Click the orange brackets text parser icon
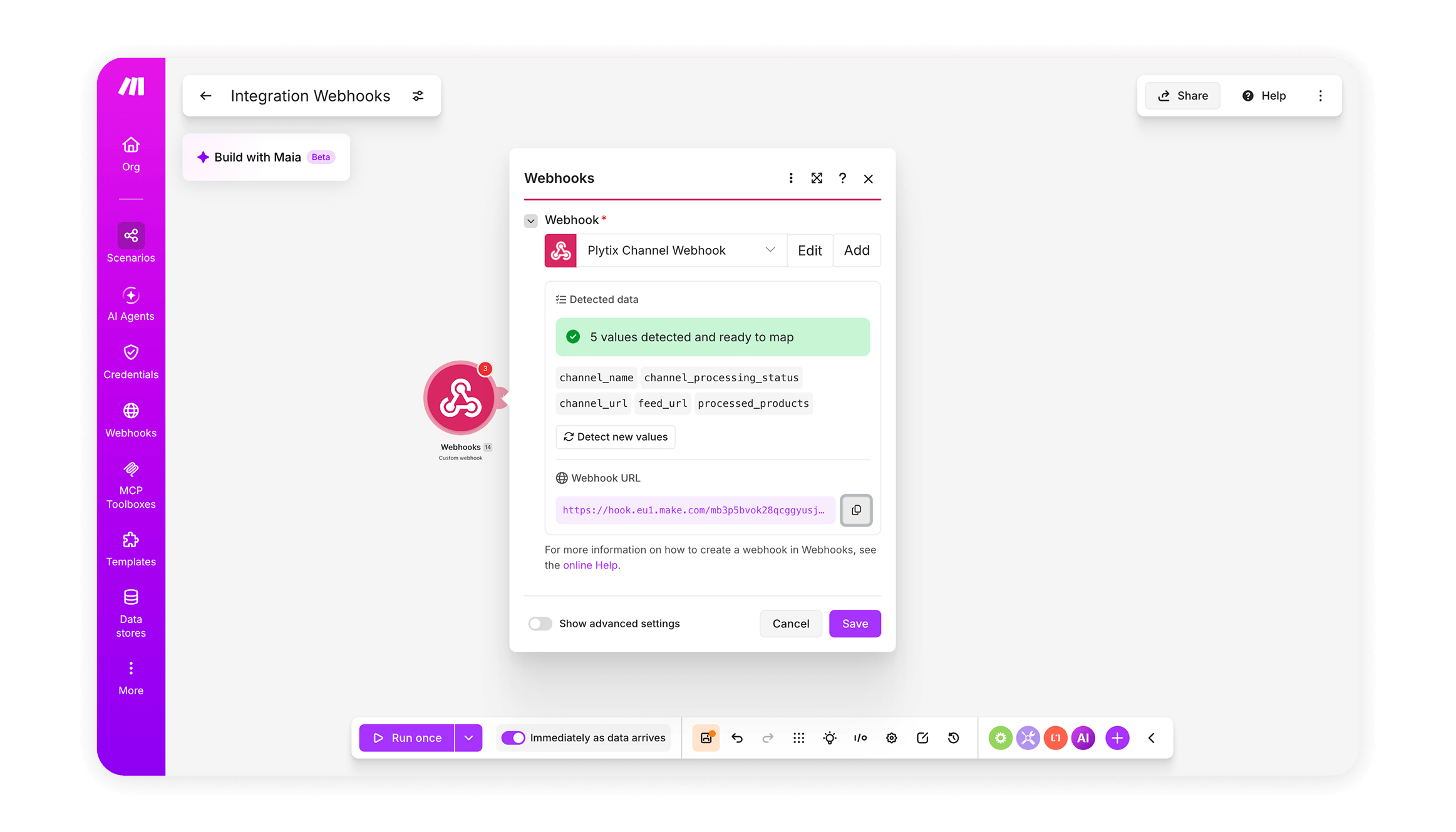Image resolution: width=1456 pixels, height=832 pixels. [x=1056, y=738]
